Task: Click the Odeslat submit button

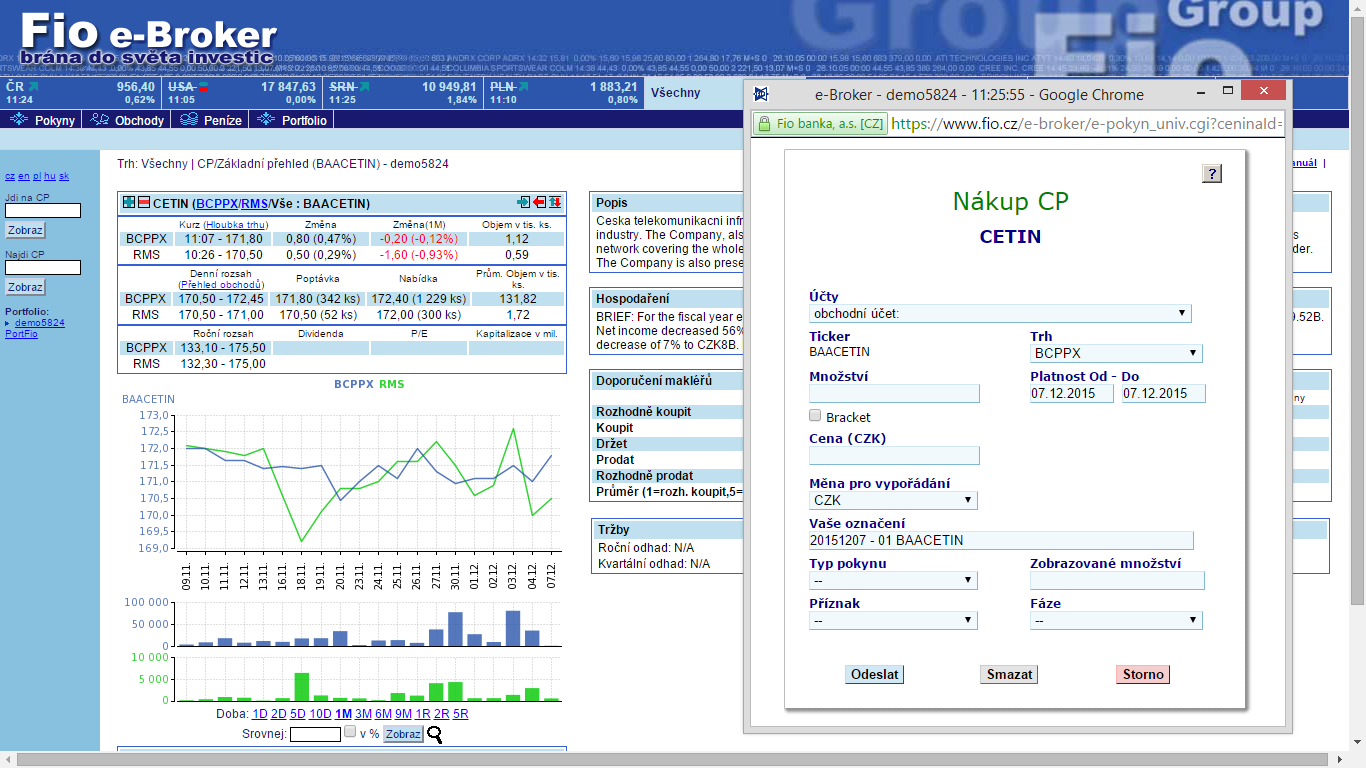Action: (x=874, y=674)
